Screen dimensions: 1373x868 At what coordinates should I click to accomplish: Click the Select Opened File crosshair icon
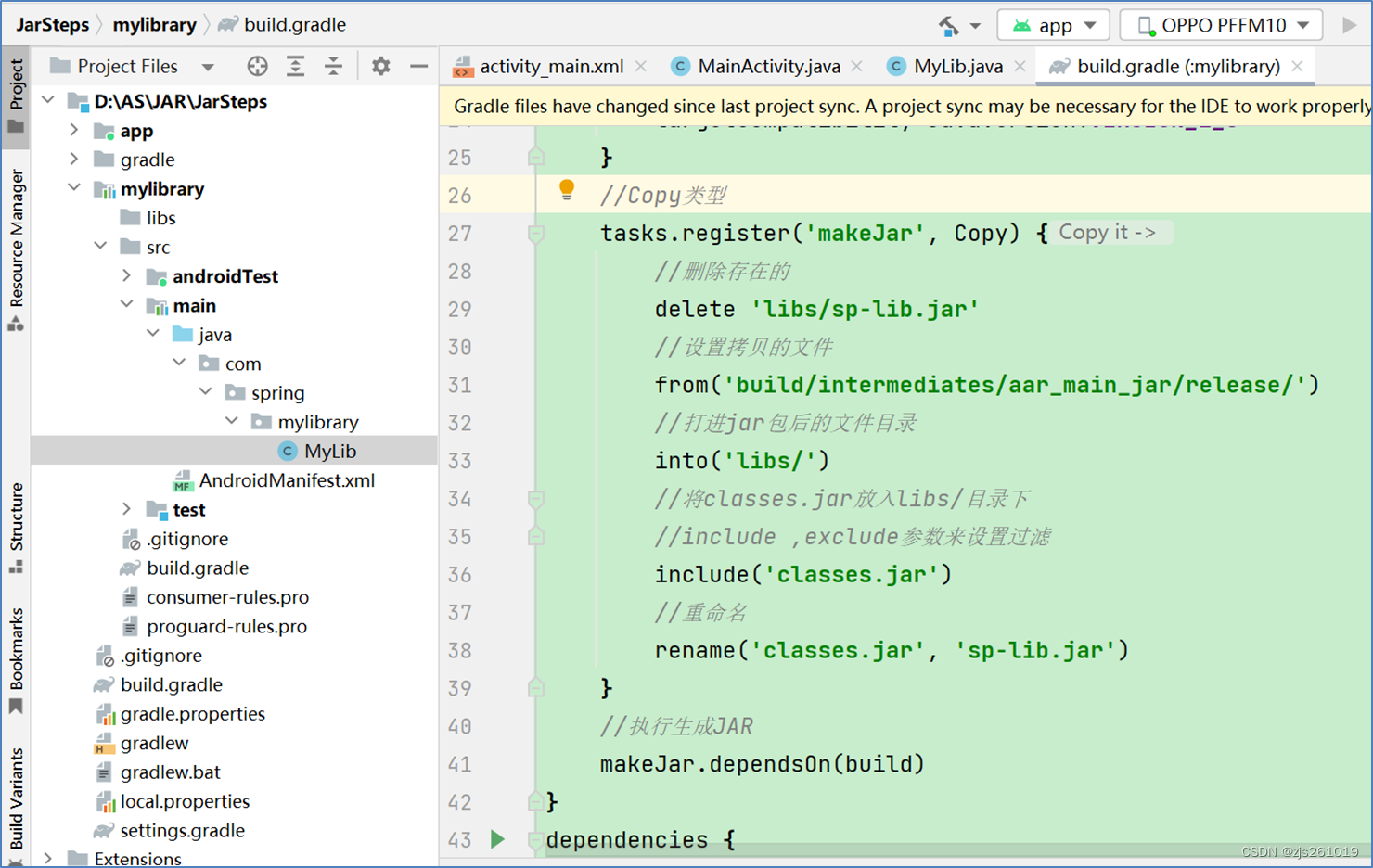pyautogui.click(x=257, y=66)
